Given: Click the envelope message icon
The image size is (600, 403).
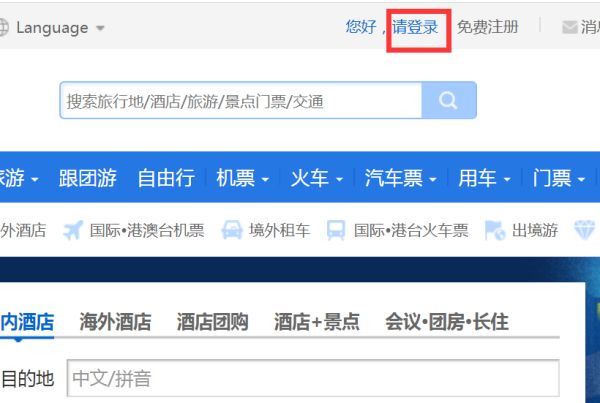Looking at the screenshot, I should coord(570,27).
